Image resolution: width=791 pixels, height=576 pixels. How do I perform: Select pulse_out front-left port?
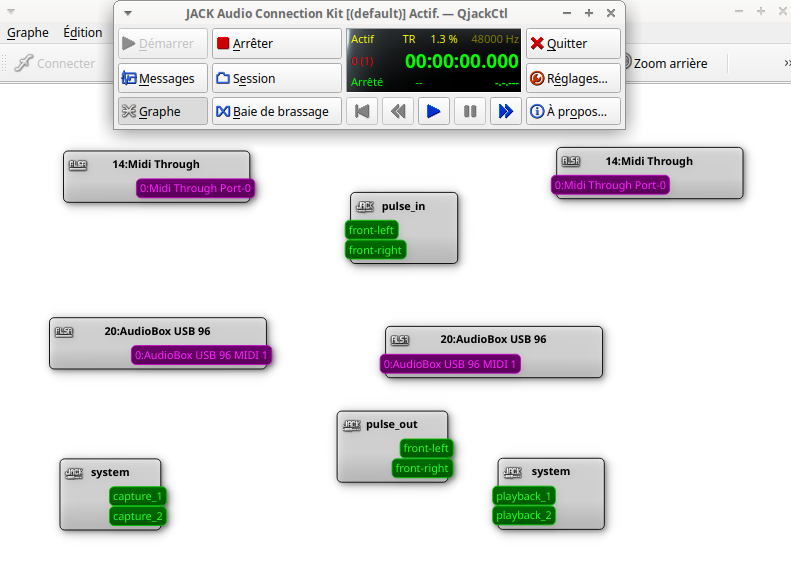[x=426, y=448]
